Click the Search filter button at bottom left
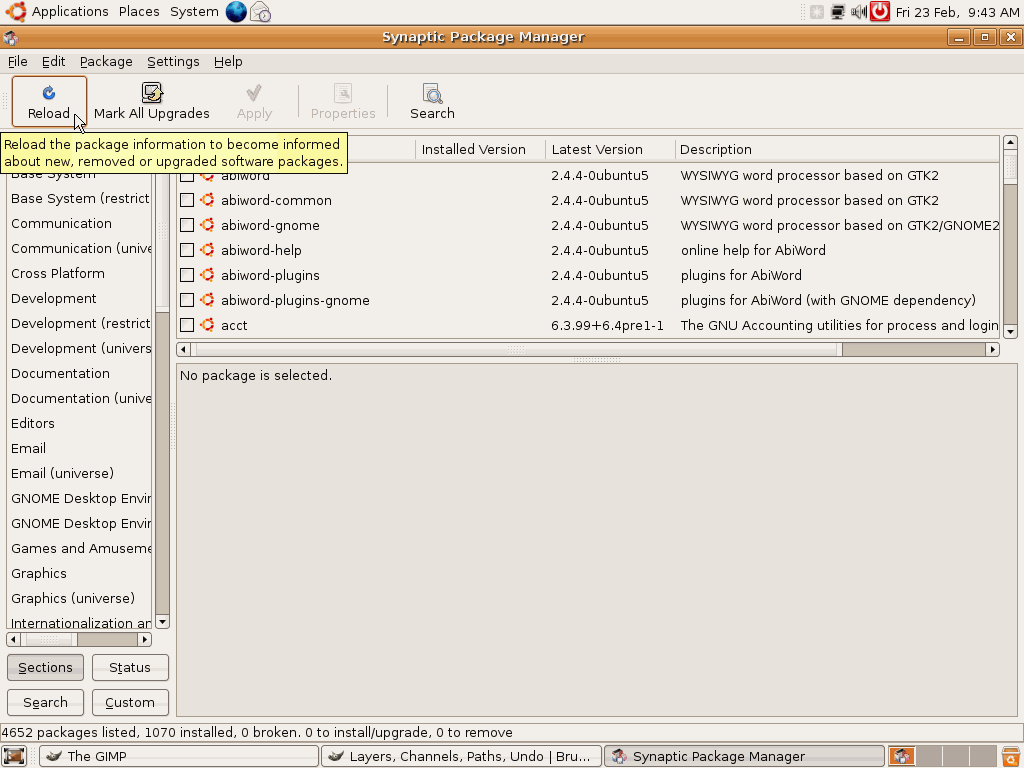 pos(45,703)
